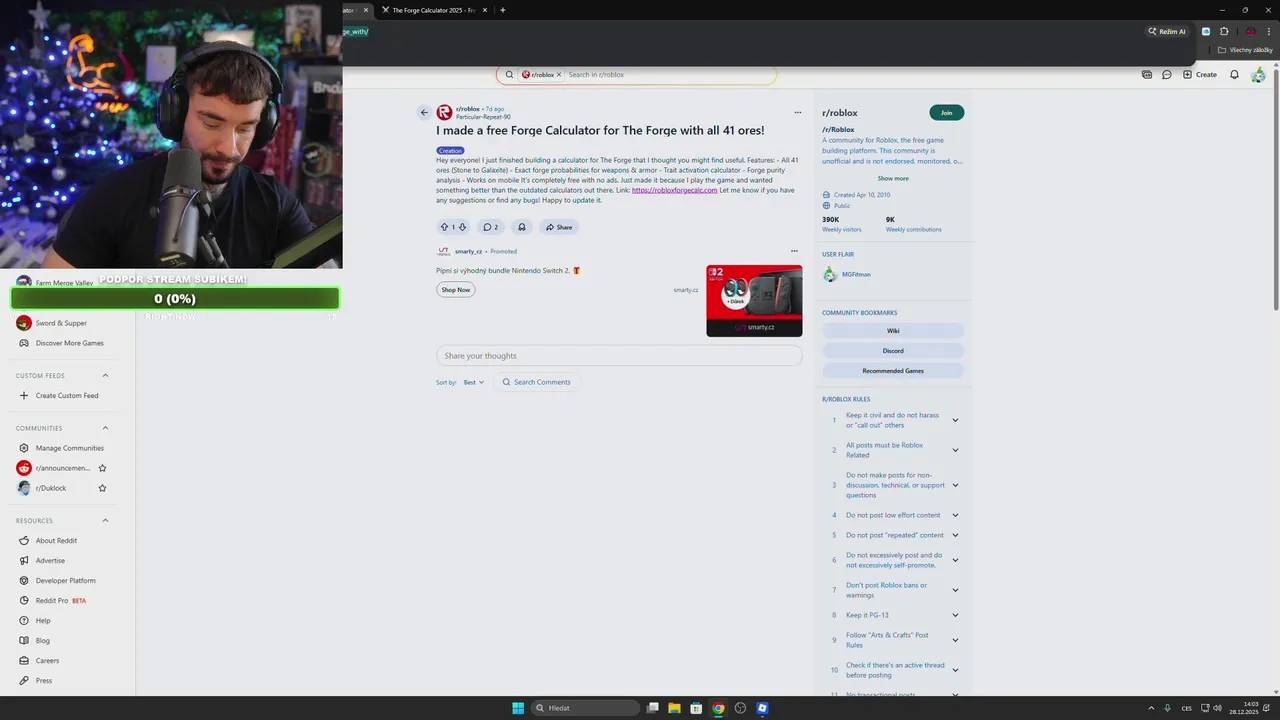This screenshot has height=720, width=1280.
Task: Expand rule 4 low effort content
Action: point(955,515)
